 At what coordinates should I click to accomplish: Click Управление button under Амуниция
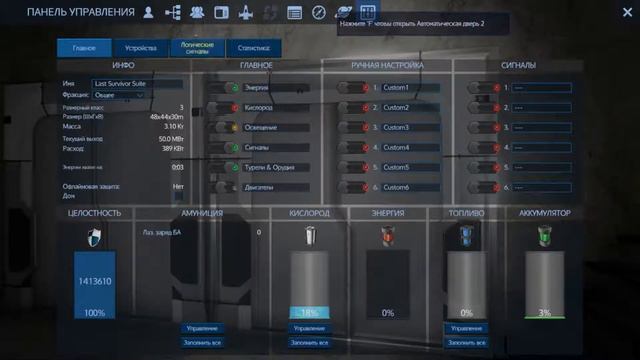pyautogui.click(x=202, y=328)
